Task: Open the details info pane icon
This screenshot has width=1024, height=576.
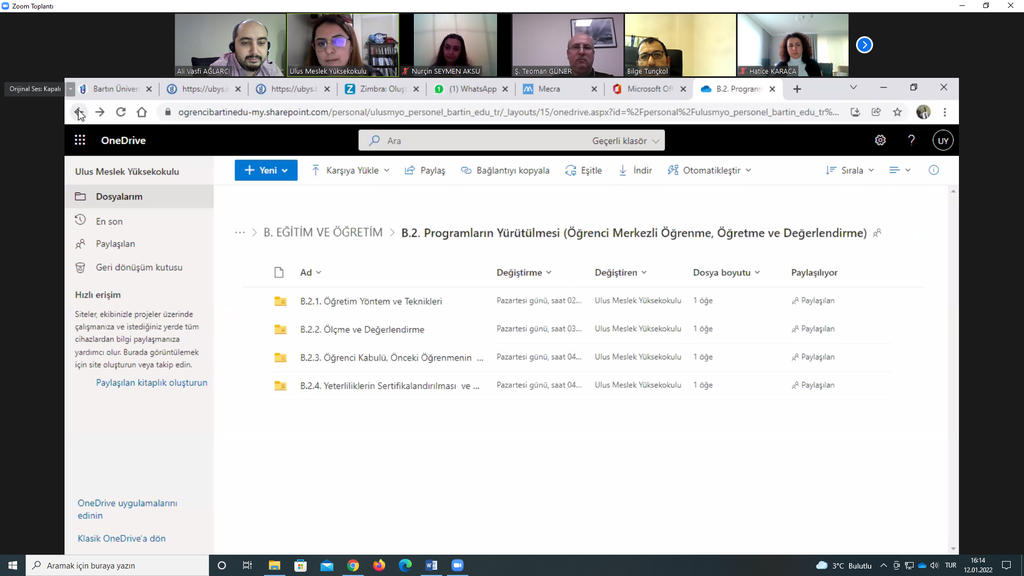Action: [x=933, y=171]
